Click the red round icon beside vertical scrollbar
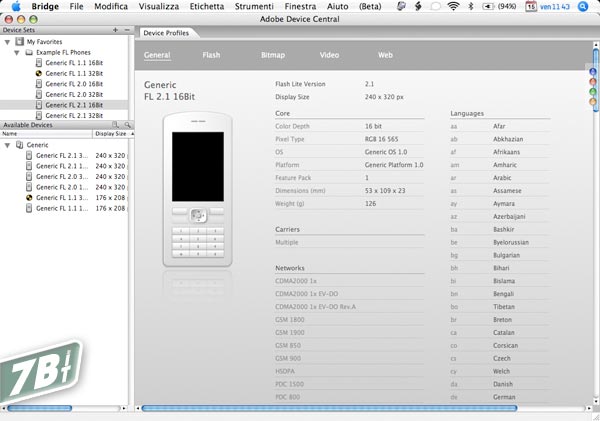The height and width of the screenshot is (421, 600). point(593,82)
